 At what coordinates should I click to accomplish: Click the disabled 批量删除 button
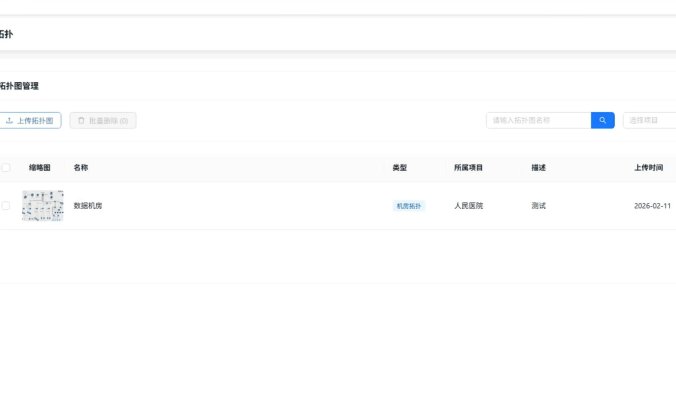coord(103,121)
